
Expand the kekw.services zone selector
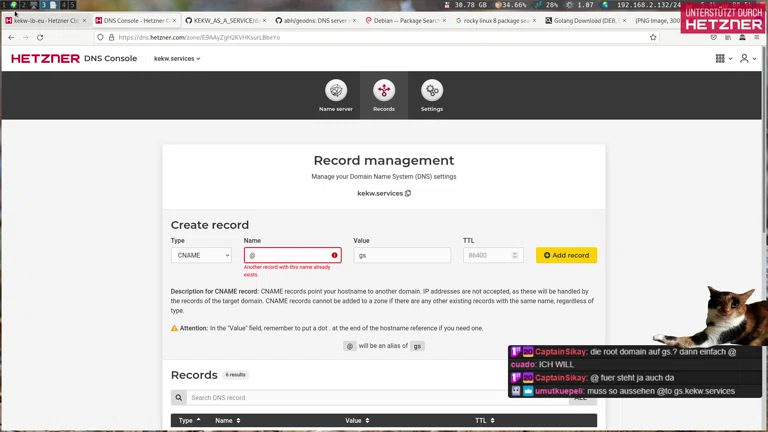(177, 58)
